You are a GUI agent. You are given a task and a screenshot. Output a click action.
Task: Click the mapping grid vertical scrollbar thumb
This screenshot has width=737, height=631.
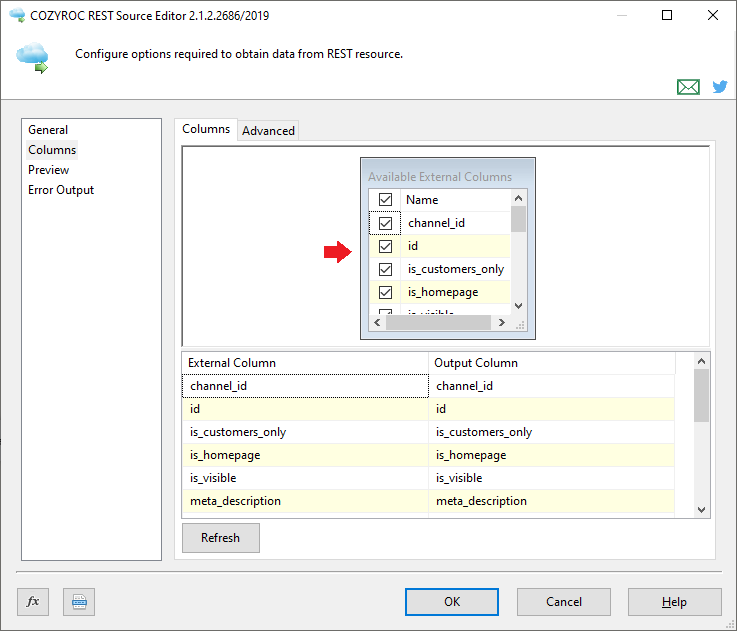click(x=701, y=395)
